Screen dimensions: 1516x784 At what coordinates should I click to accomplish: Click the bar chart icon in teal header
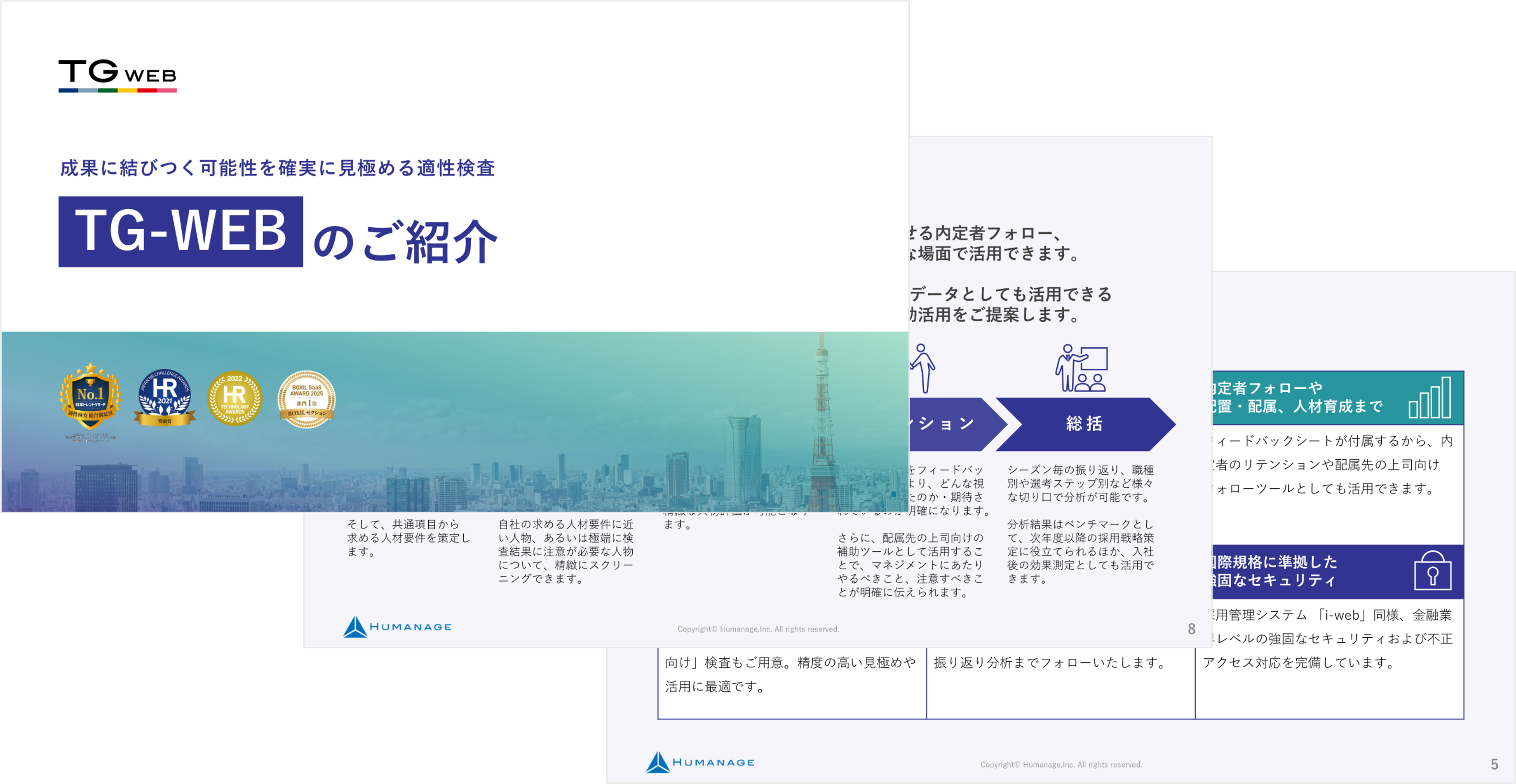tap(1430, 398)
